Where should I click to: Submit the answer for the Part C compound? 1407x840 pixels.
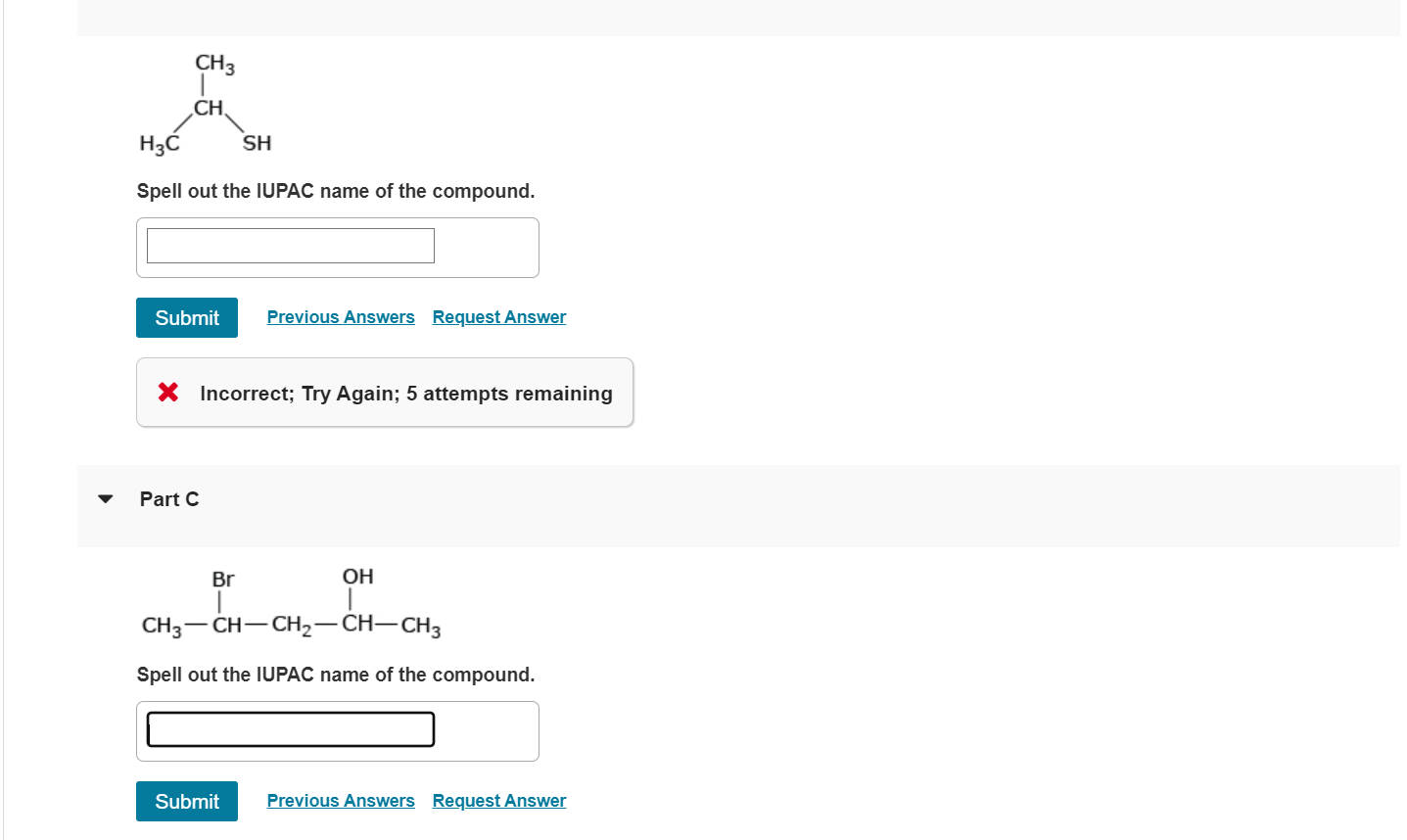186,801
